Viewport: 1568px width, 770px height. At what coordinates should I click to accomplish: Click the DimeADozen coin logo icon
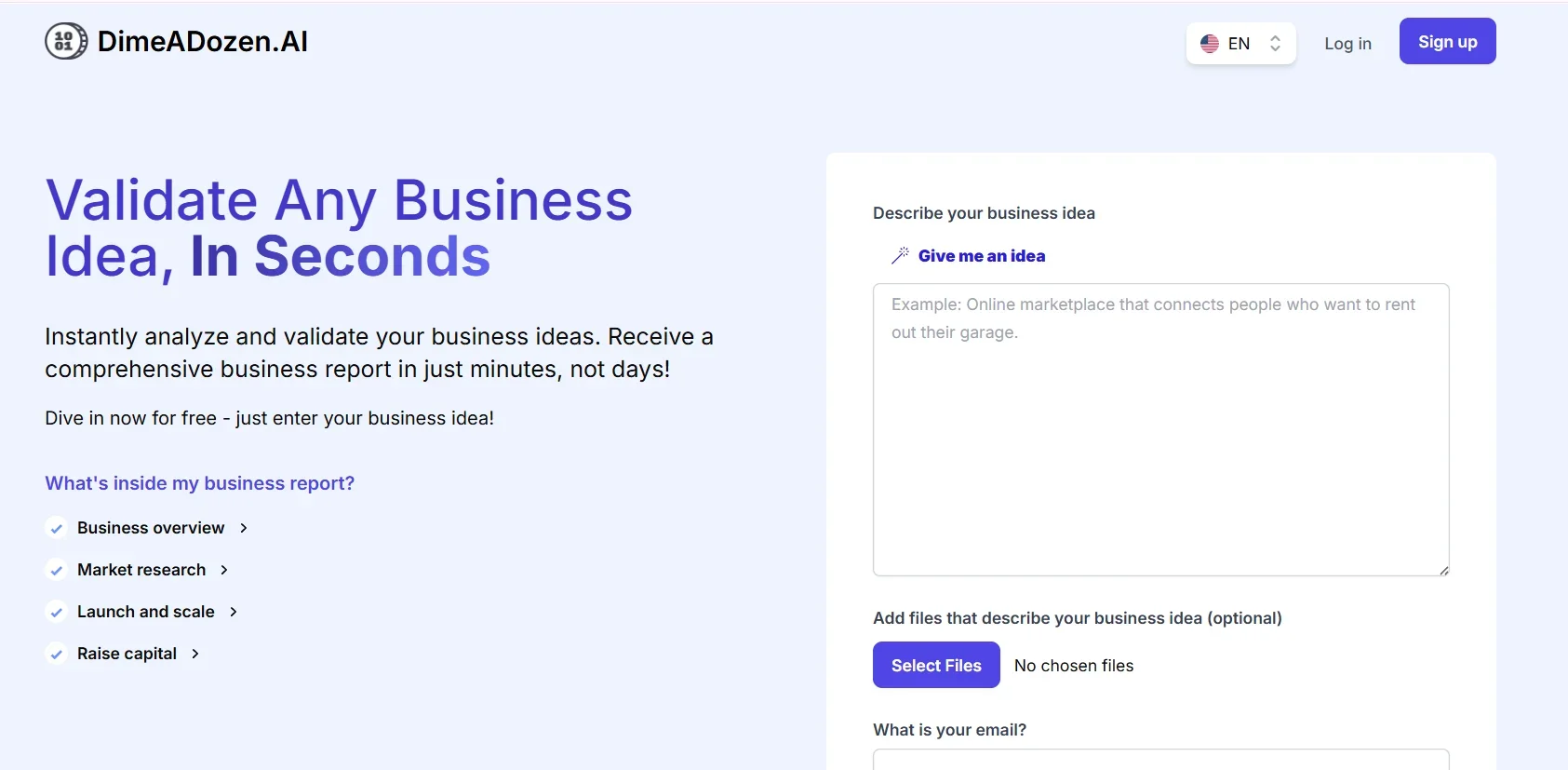click(66, 41)
